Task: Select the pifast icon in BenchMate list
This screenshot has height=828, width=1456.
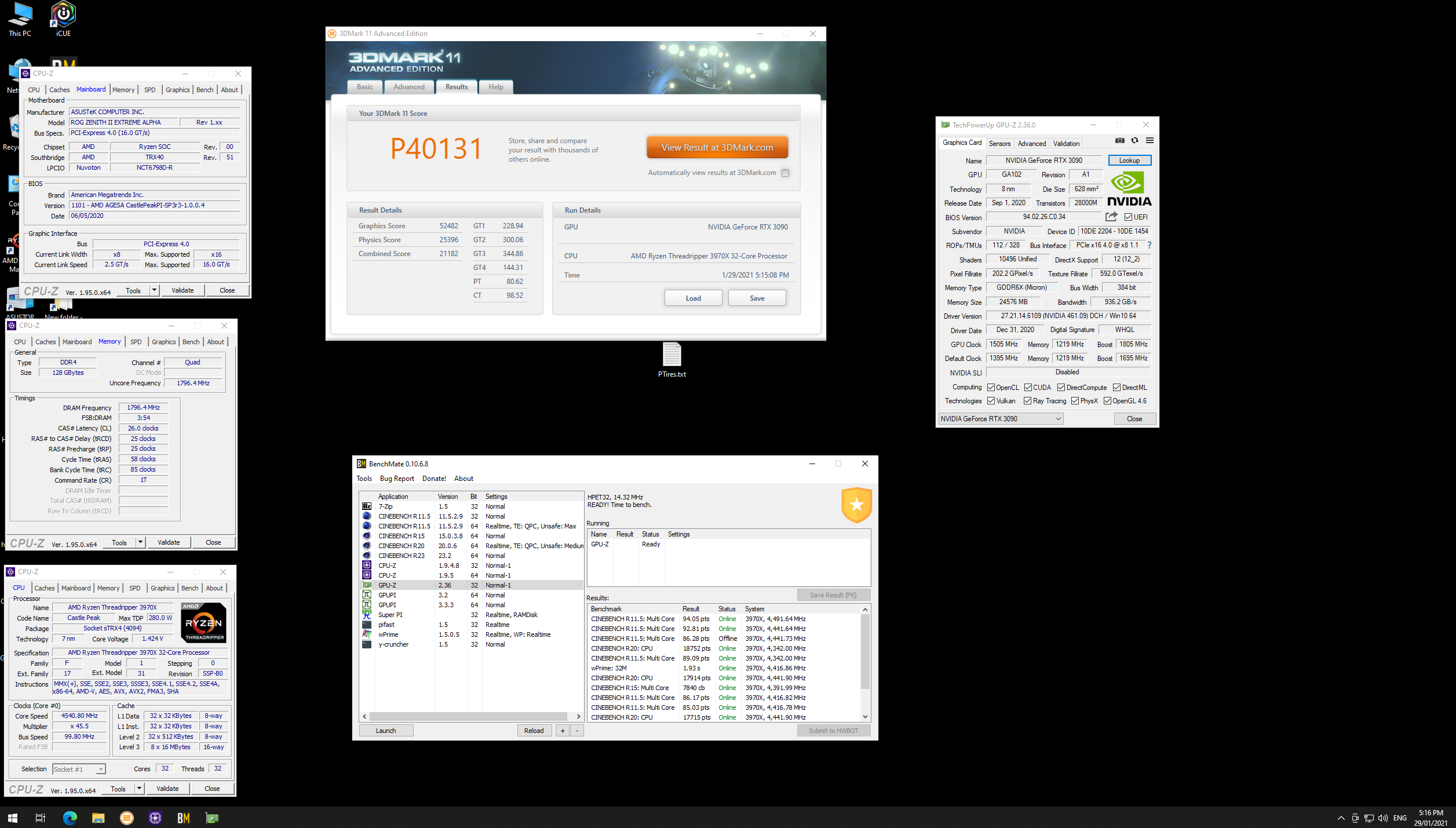Action: pos(367,625)
